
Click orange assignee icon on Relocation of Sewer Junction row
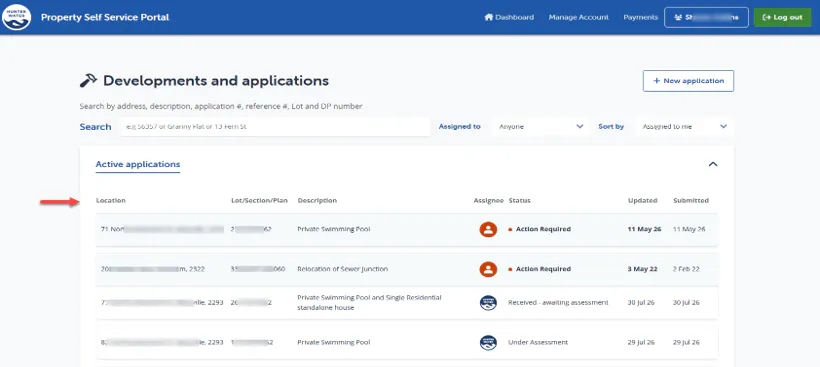488,269
